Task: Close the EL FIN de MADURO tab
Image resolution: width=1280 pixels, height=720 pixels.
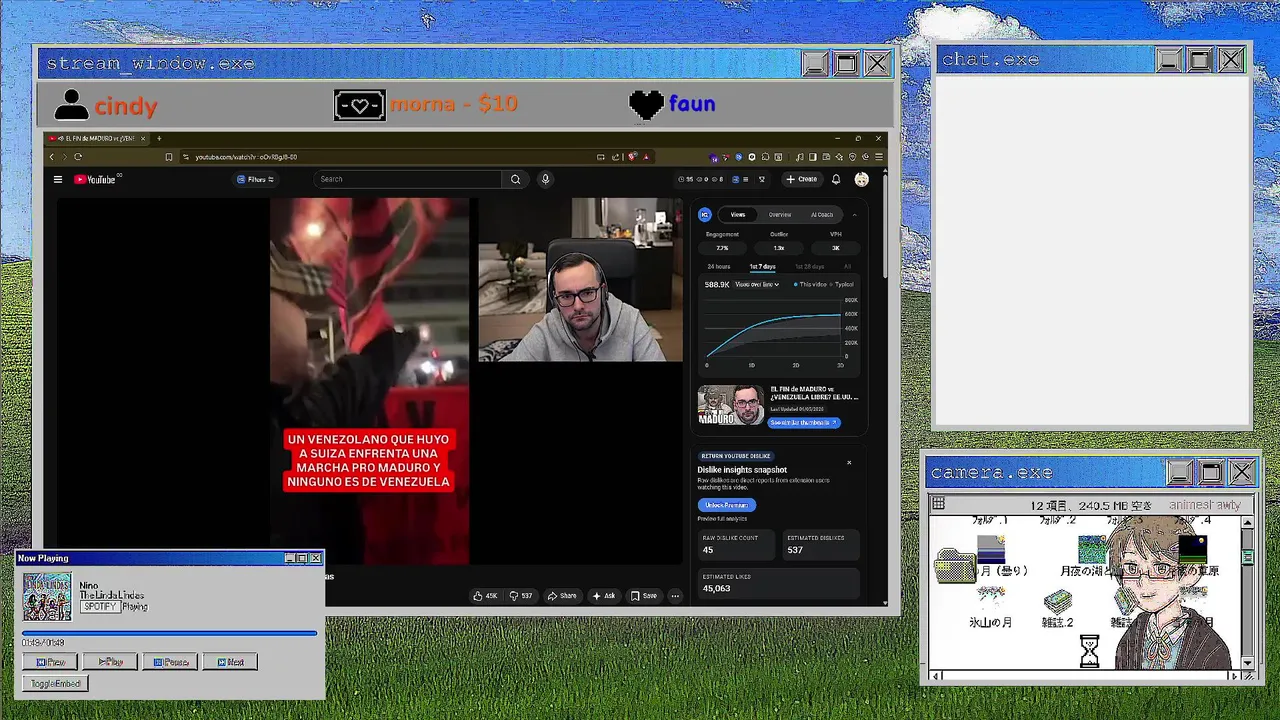Action: coord(143,138)
